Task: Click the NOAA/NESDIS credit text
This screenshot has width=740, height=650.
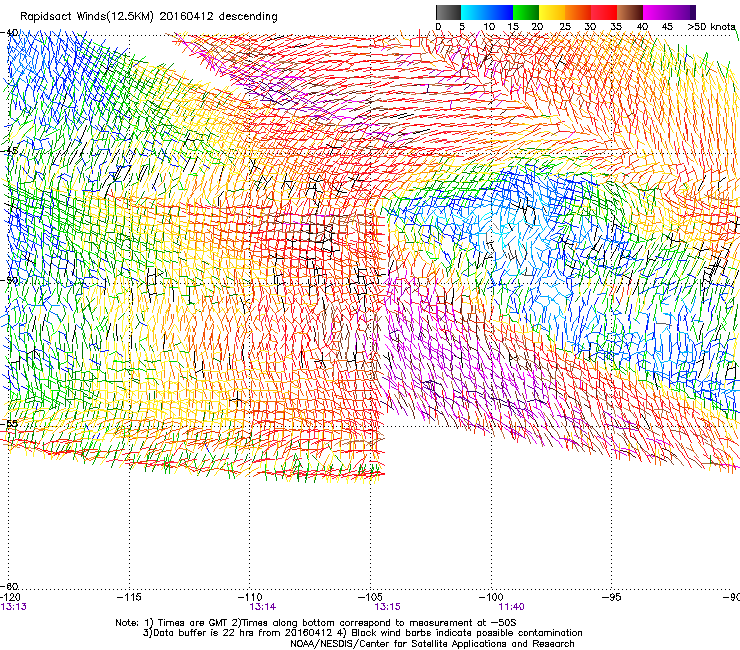Action: pos(432,644)
